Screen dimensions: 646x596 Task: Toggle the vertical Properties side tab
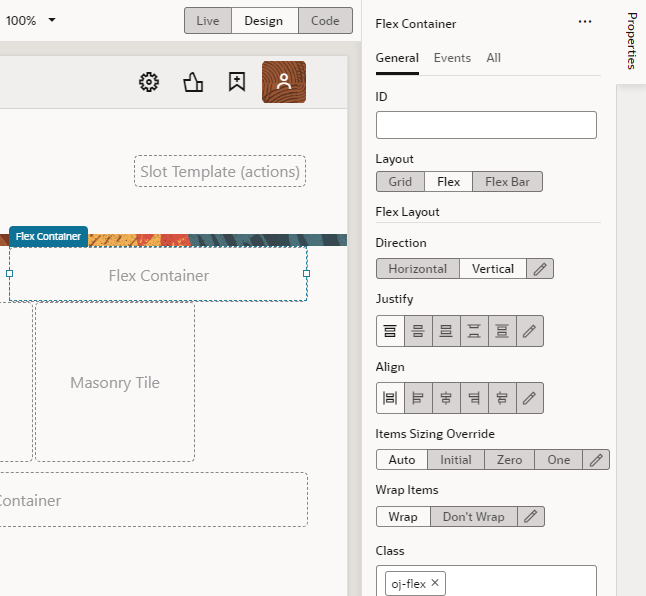click(x=632, y=40)
